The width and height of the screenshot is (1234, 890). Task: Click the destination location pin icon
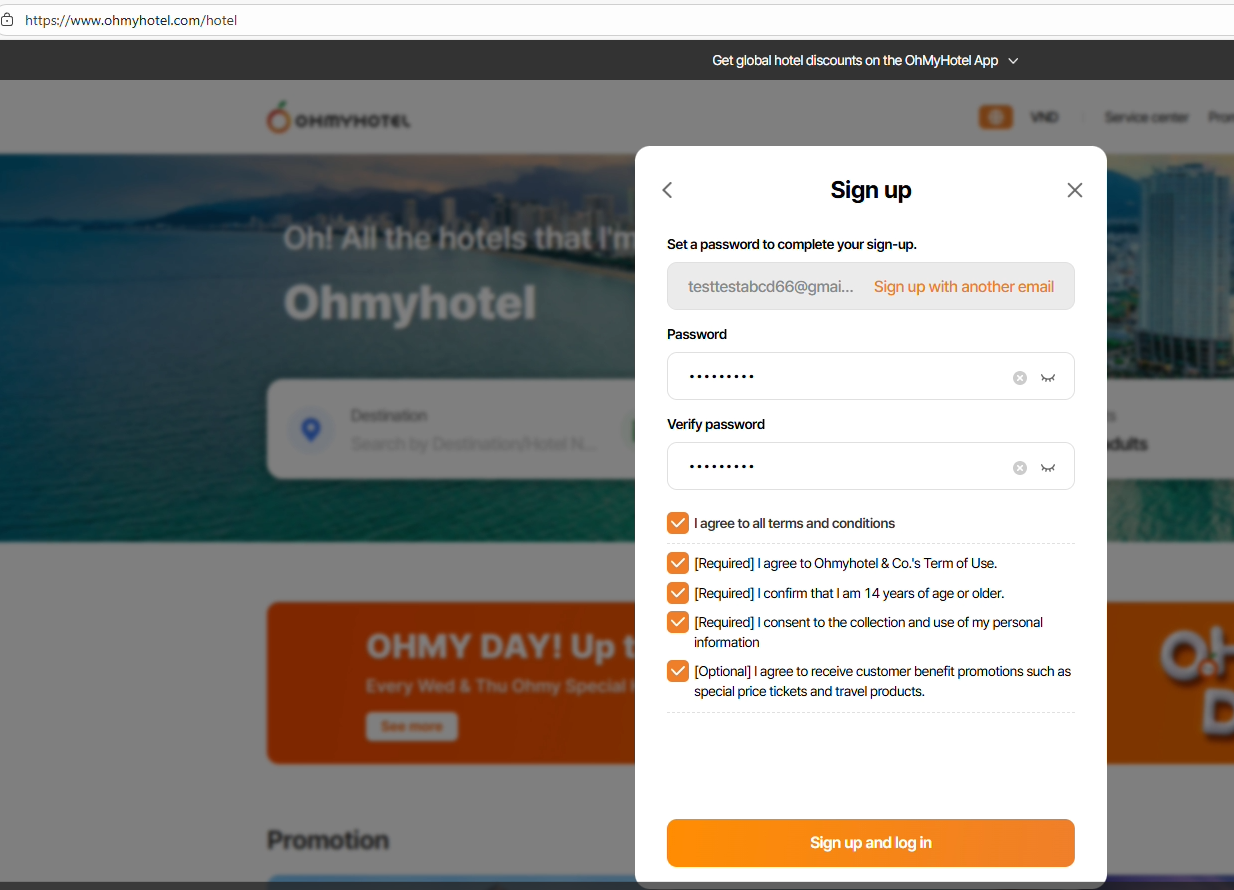(311, 430)
